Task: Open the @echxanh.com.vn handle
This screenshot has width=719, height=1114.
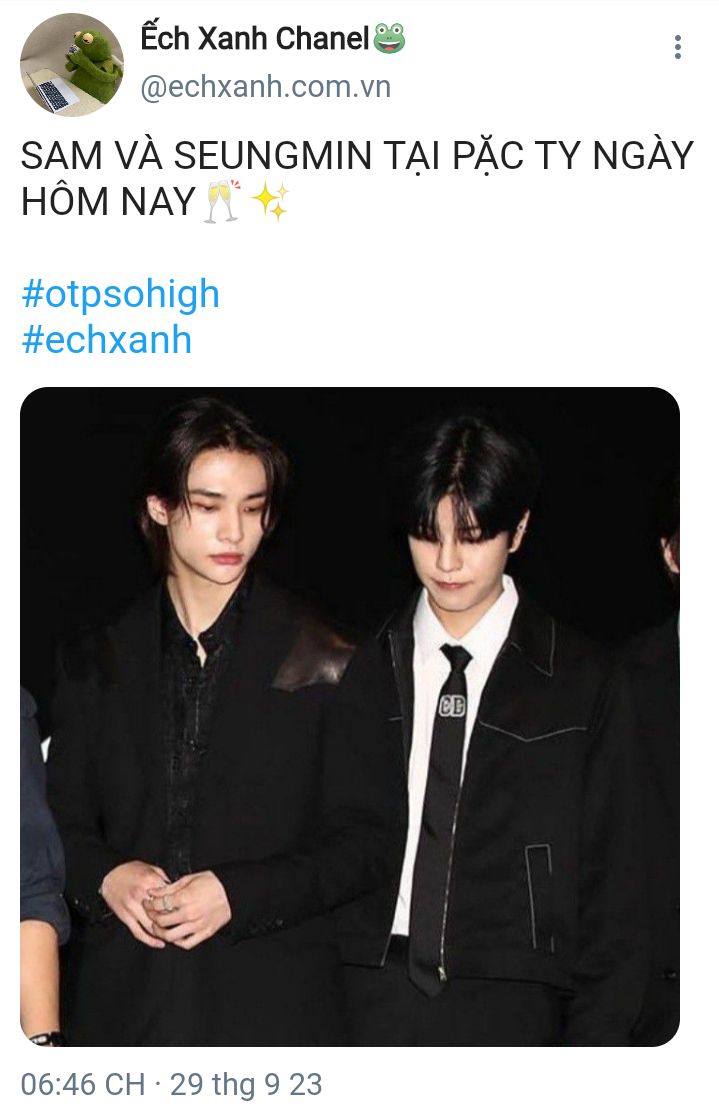Action: tap(265, 87)
